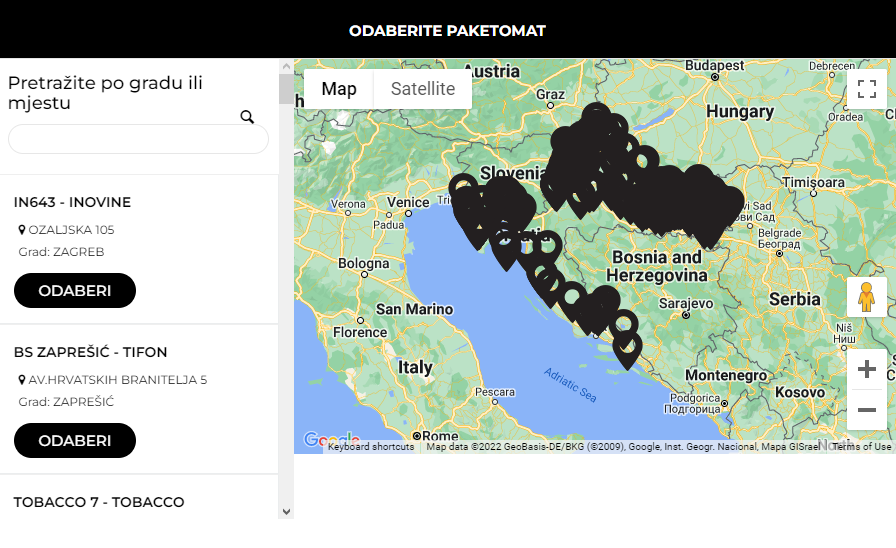The height and width of the screenshot is (548, 896).
Task: Click the Venice label on the map
Action: [408, 202]
